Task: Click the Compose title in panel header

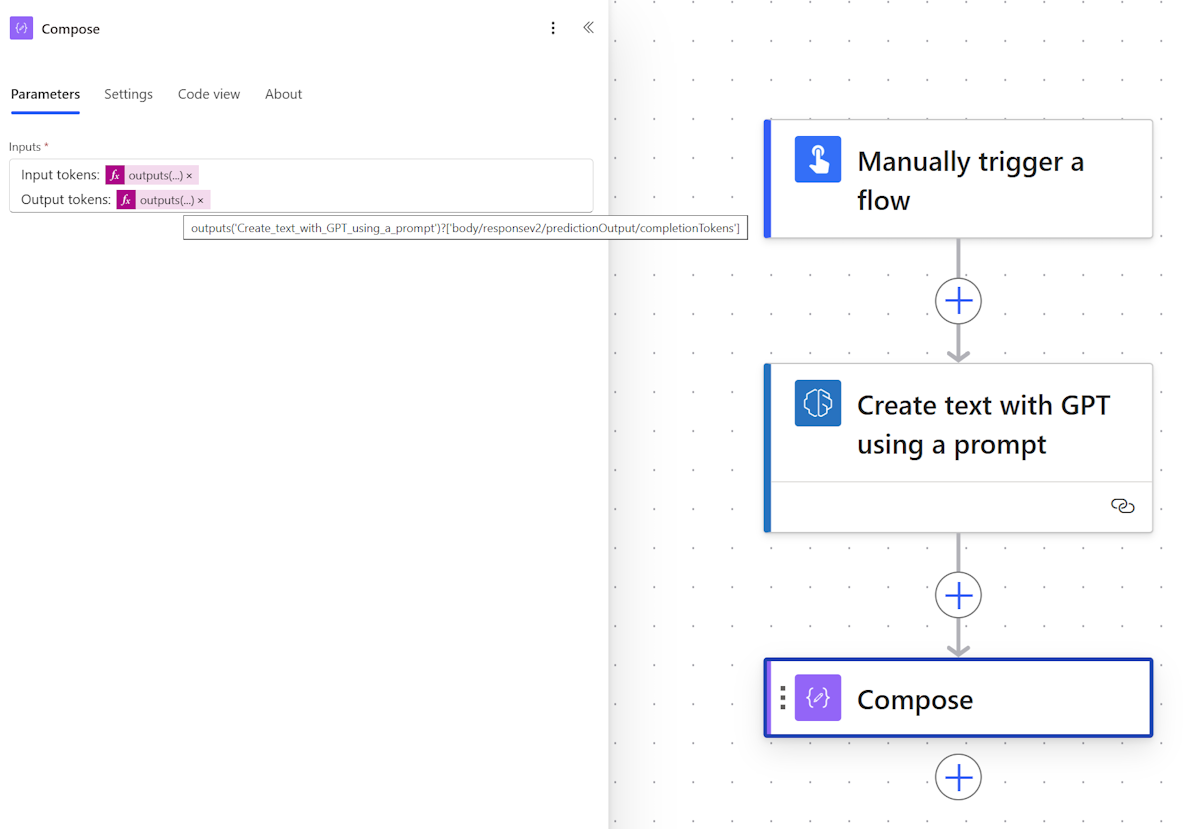Action: click(70, 29)
